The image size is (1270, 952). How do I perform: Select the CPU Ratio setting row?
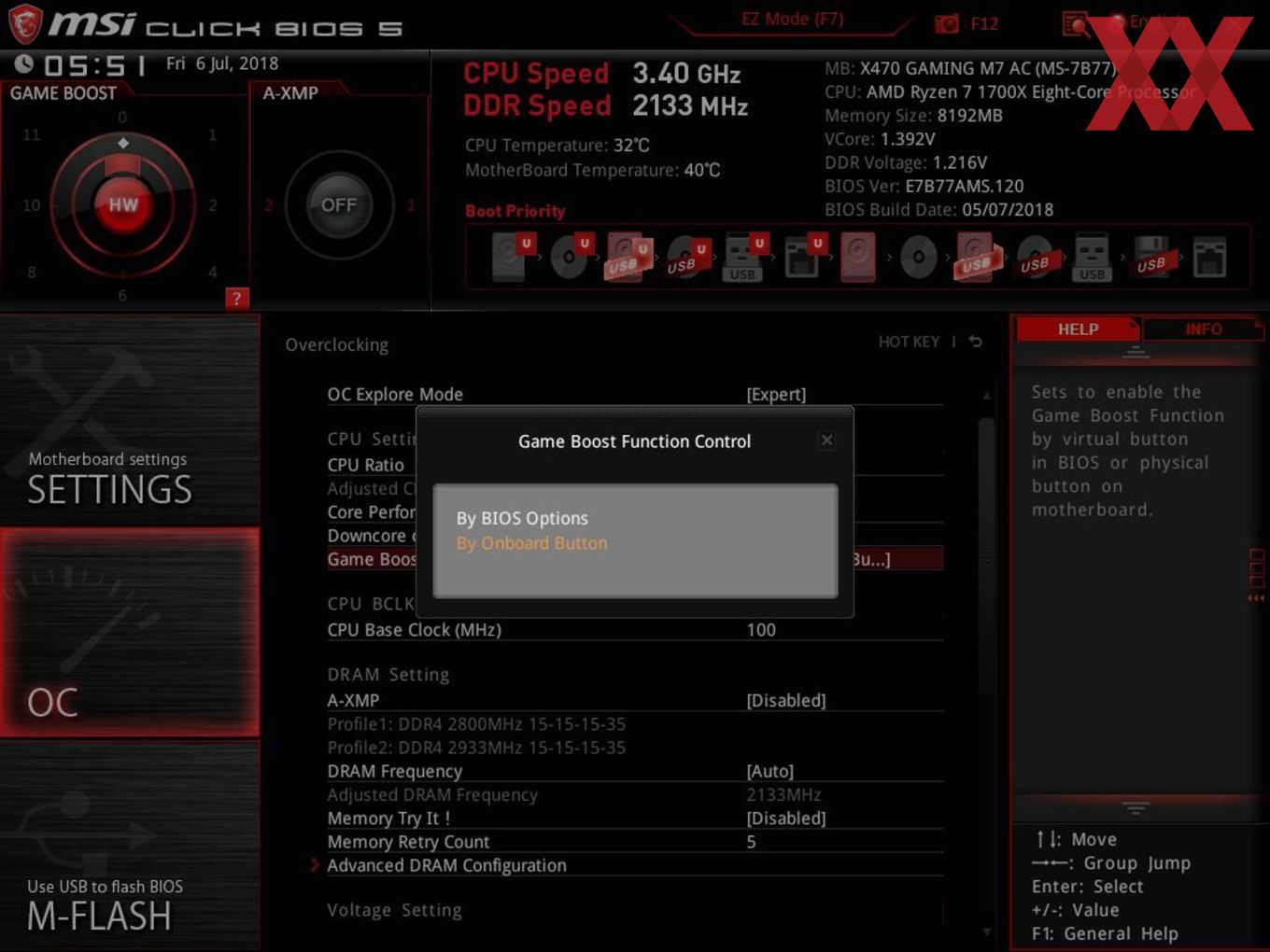(365, 465)
